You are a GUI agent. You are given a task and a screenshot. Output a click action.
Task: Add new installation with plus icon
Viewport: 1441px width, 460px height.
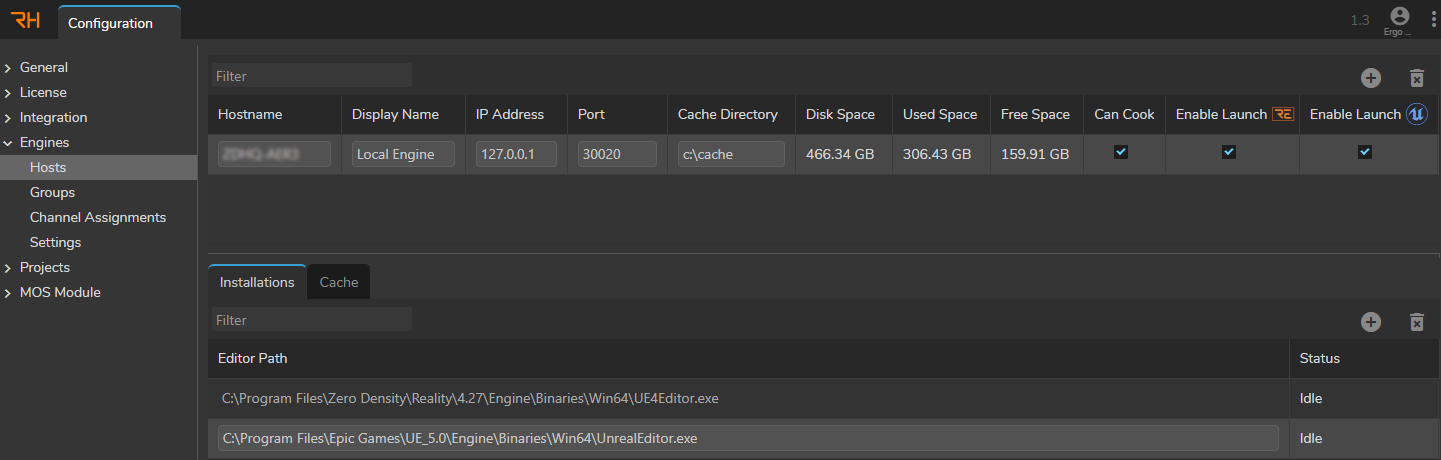coord(1370,322)
